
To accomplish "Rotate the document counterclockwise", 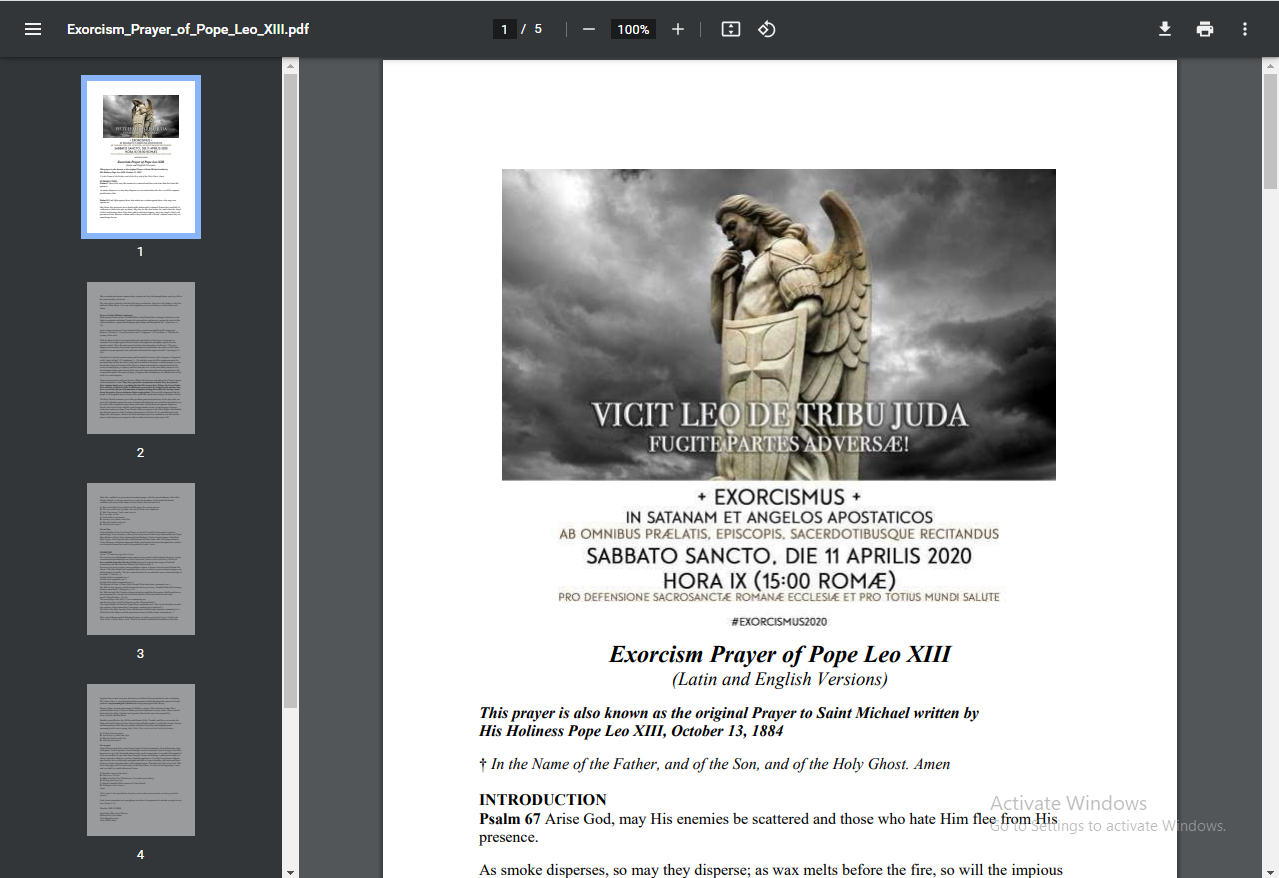I will [x=767, y=29].
